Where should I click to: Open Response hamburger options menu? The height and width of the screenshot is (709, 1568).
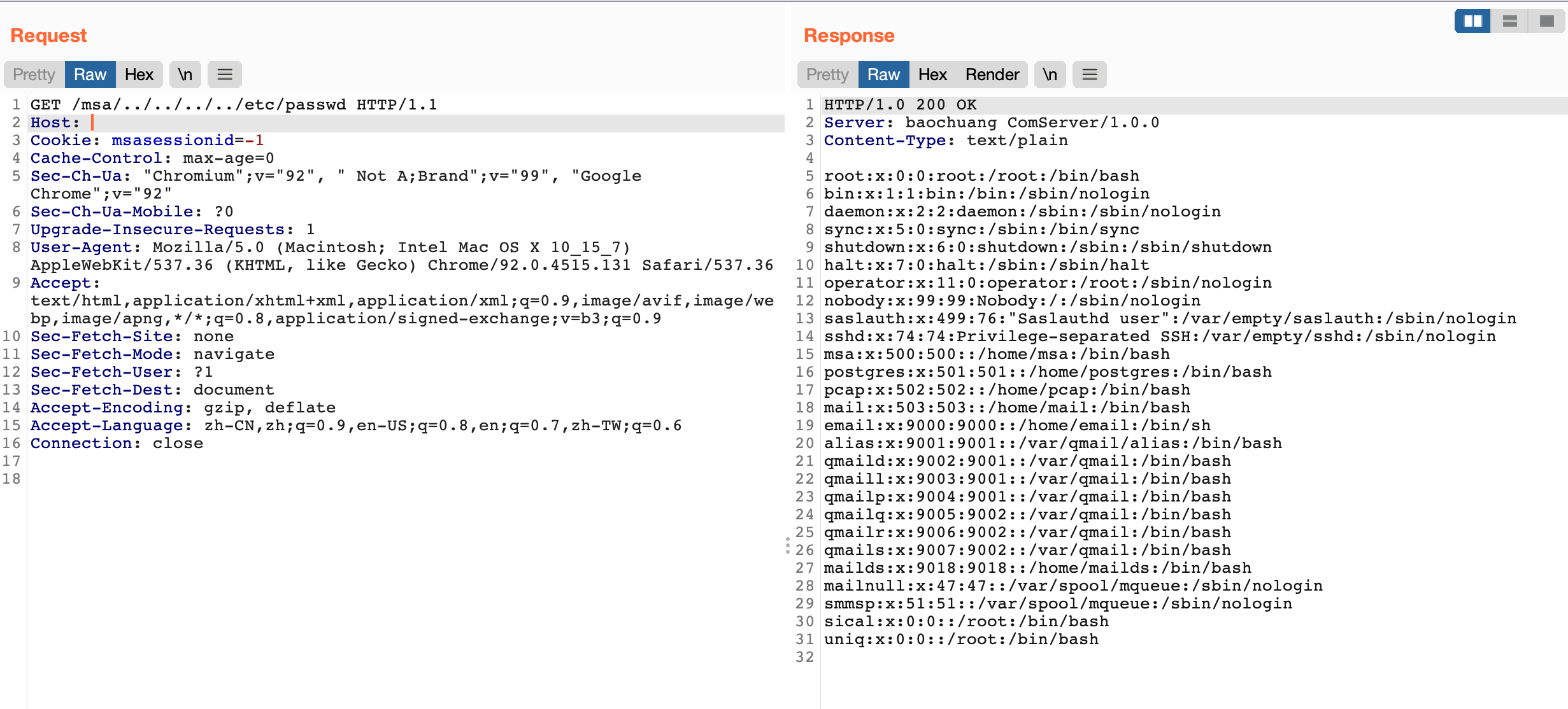point(1089,74)
